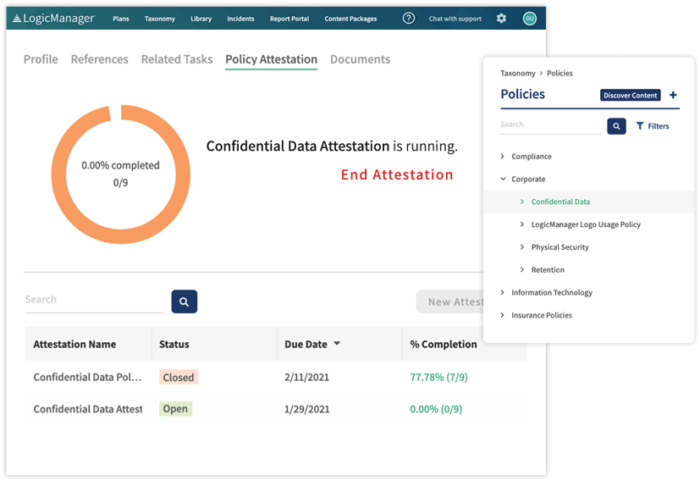The height and width of the screenshot is (481, 700).
Task: Collapse the Corporate tree node
Action: [x=503, y=179]
